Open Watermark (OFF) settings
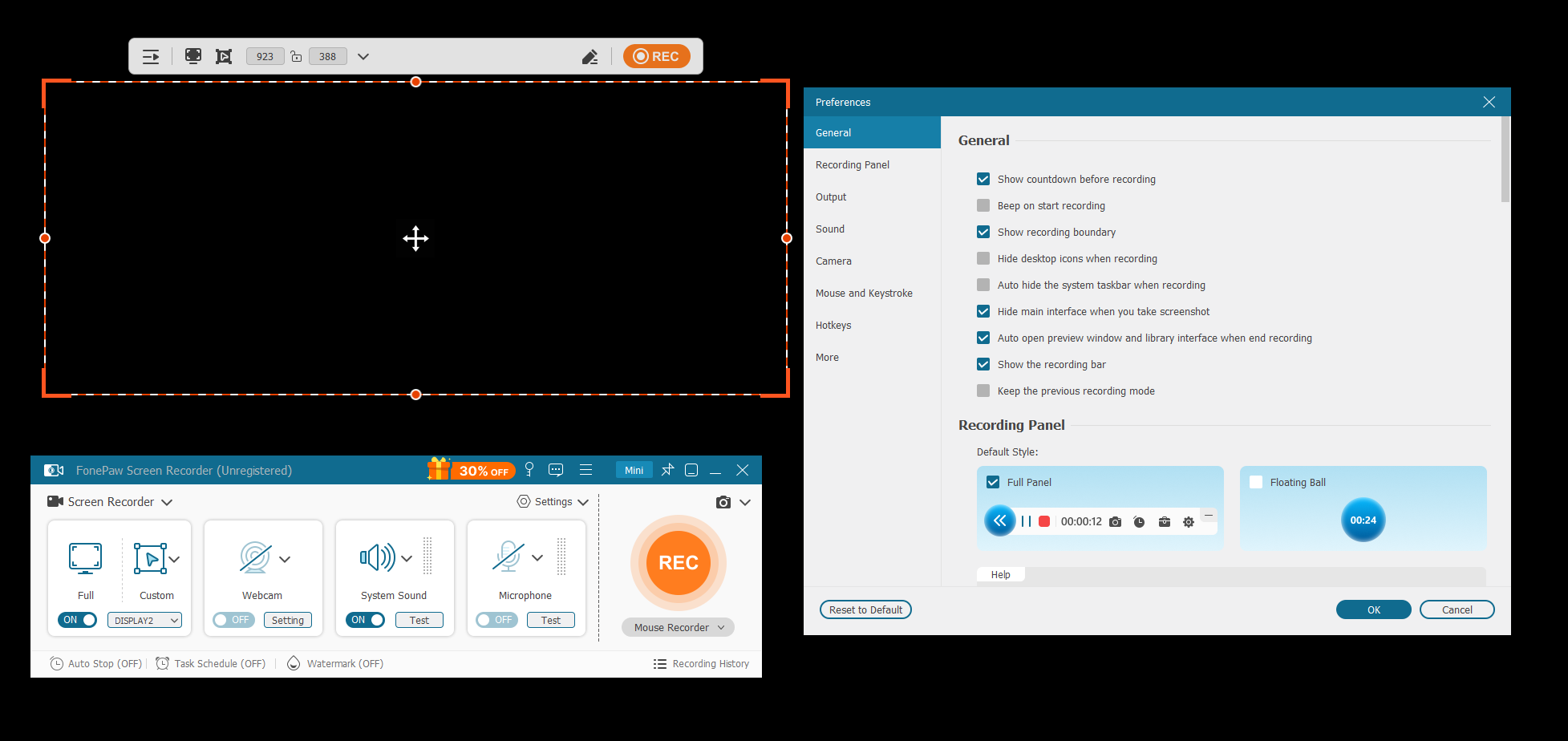This screenshot has width=1568, height=741. tap(335, 663)
